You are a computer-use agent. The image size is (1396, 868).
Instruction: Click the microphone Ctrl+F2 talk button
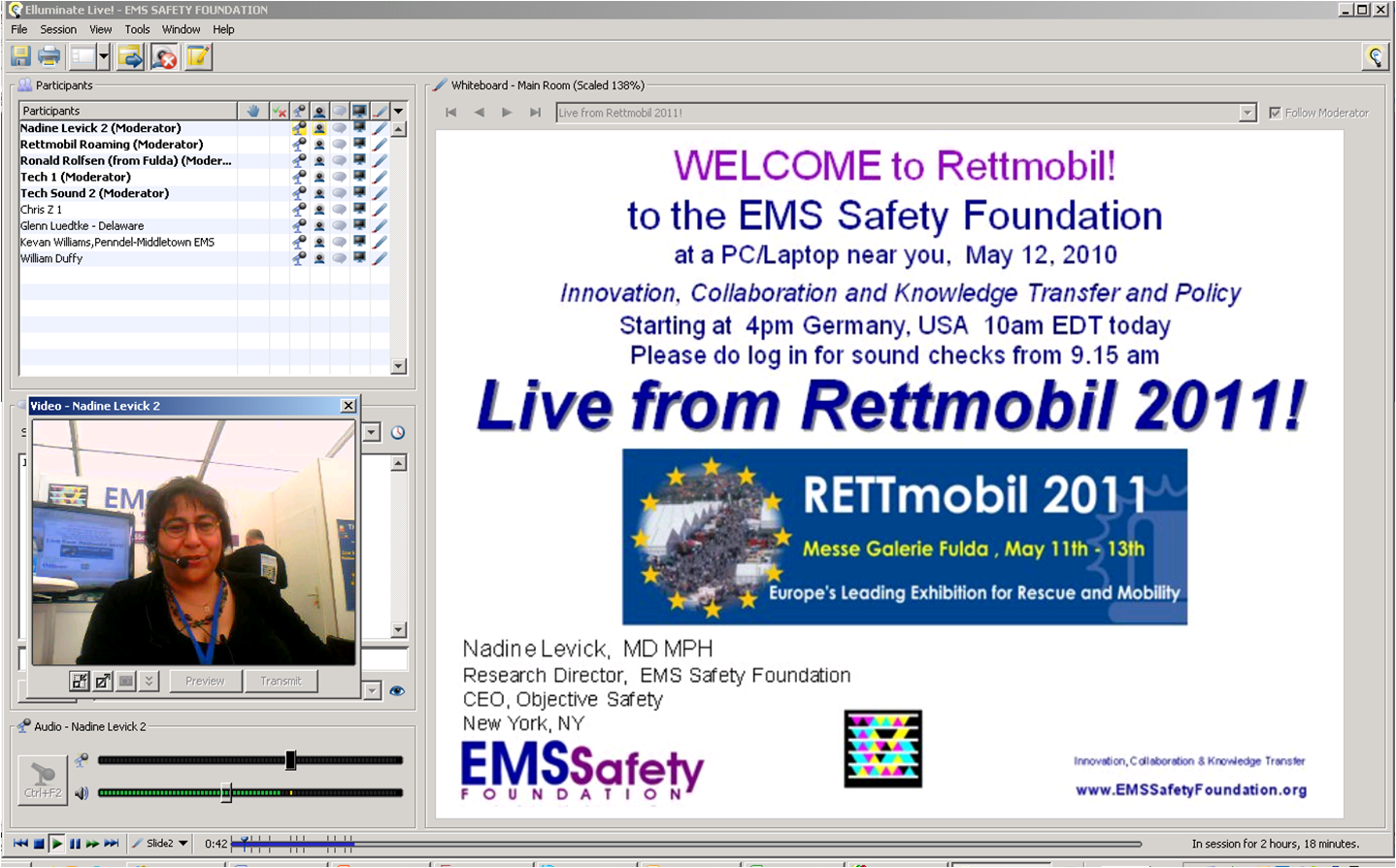pos(43,778)
